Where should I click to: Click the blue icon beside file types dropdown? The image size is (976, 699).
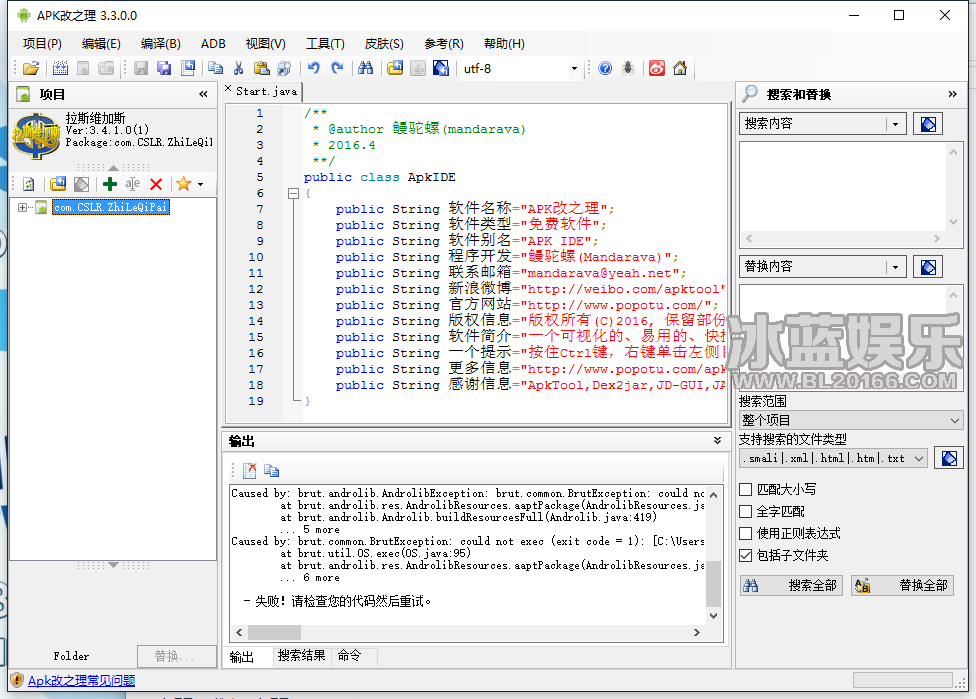click(949, 458)
